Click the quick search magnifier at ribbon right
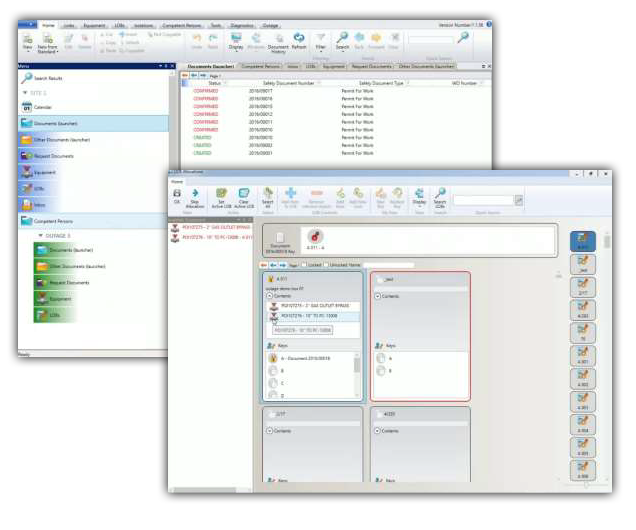Screen dimensions: 636x530 [x=463, y=38]
